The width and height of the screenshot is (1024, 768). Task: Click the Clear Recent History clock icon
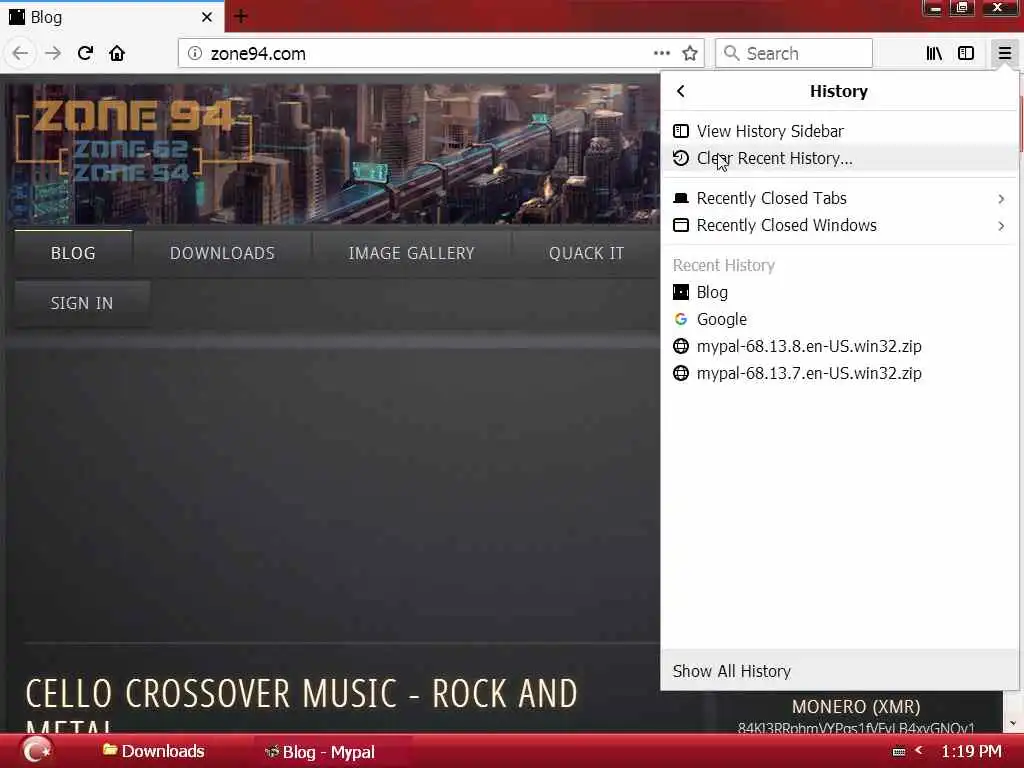pos(680,158)
